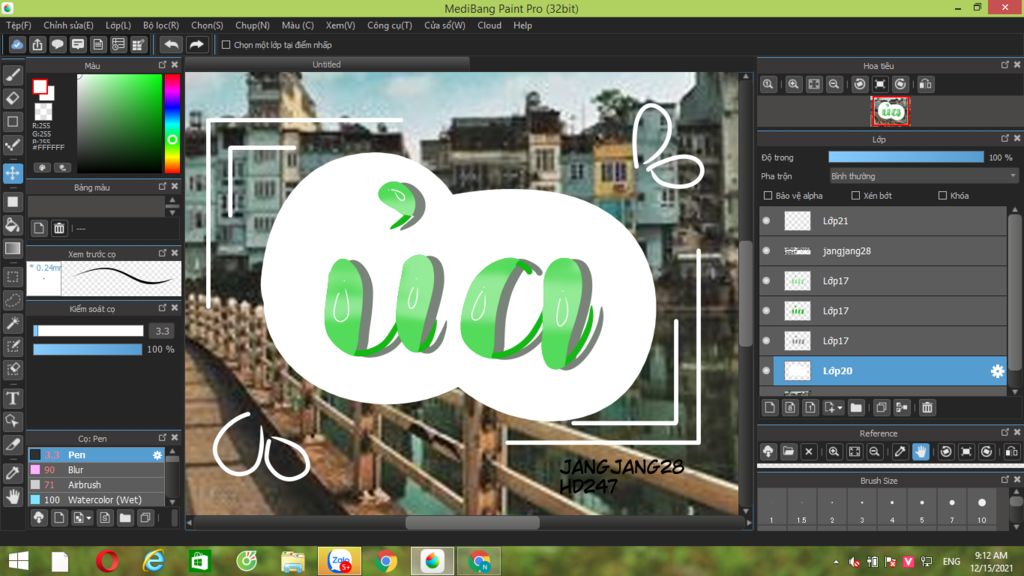Select the Eraser tool
The image size is (1024, 576).
click(12, 98)
